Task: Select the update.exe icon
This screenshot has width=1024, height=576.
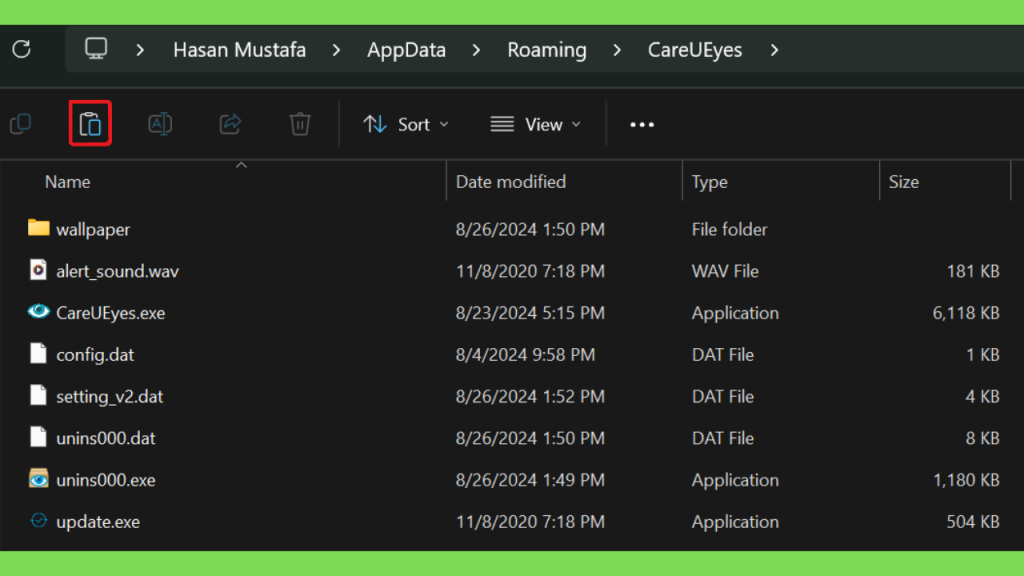Action: tap(39, 520)
